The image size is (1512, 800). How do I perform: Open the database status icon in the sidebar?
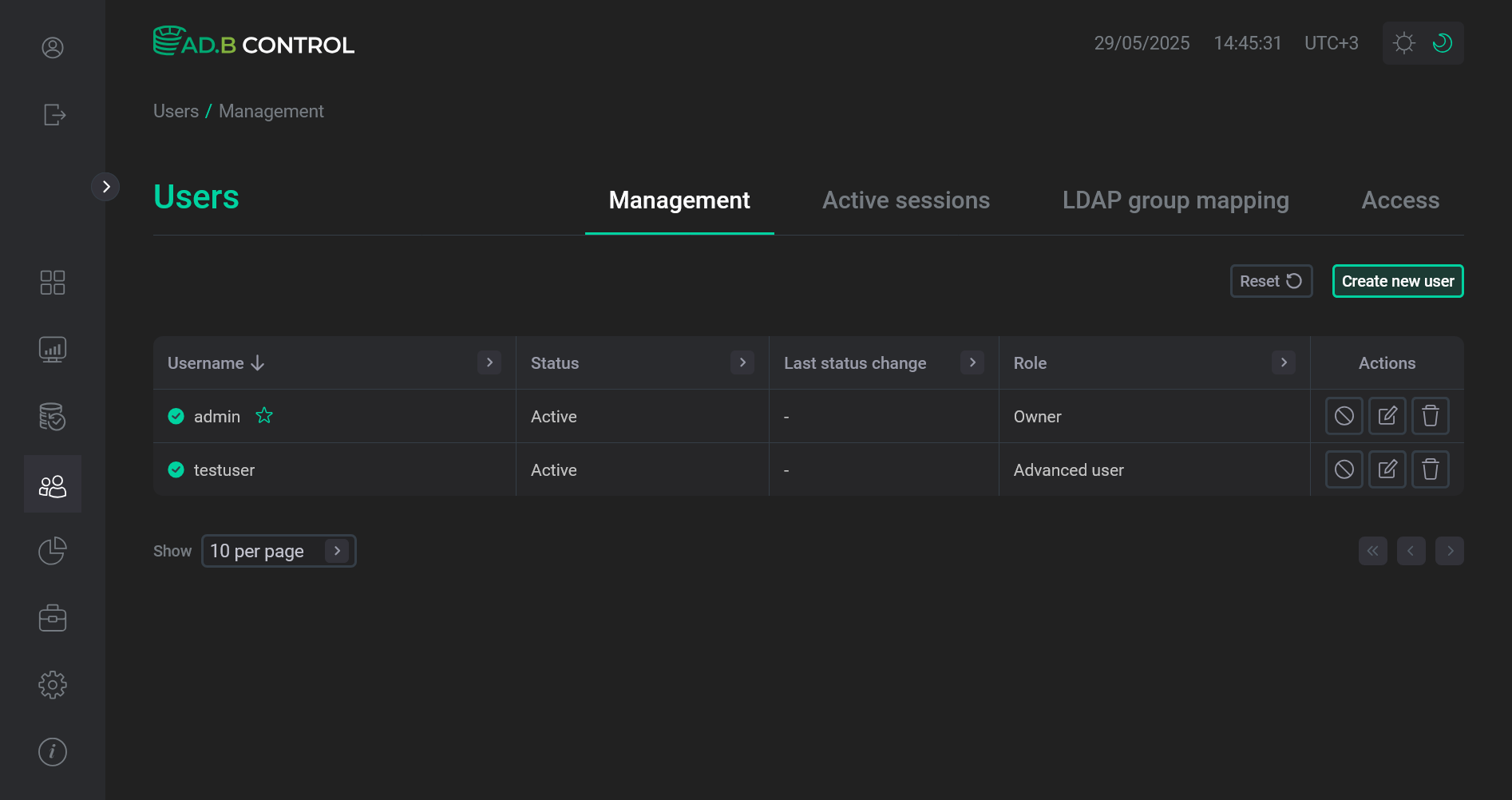click(x=52, y=416)
